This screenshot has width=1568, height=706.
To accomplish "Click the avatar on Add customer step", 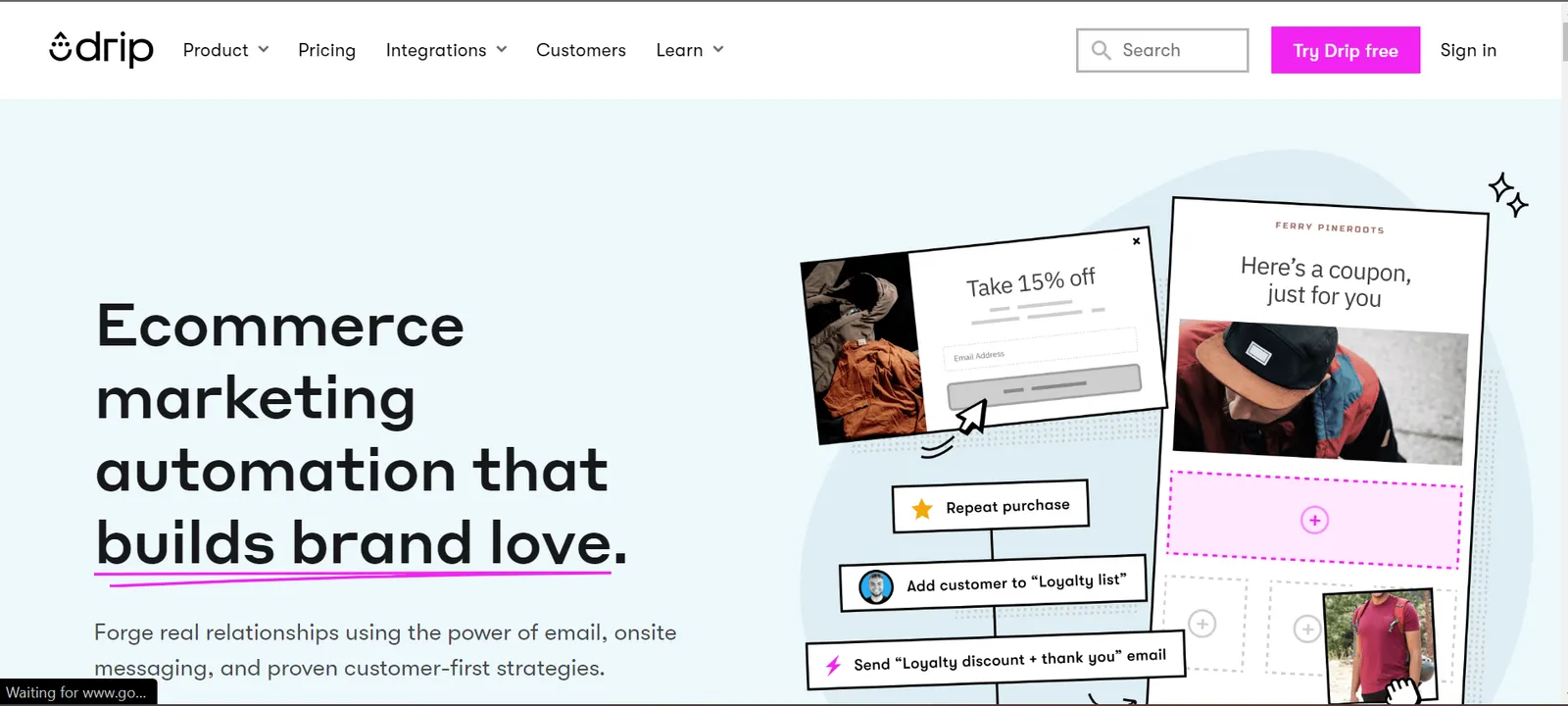I will [876, 587].
